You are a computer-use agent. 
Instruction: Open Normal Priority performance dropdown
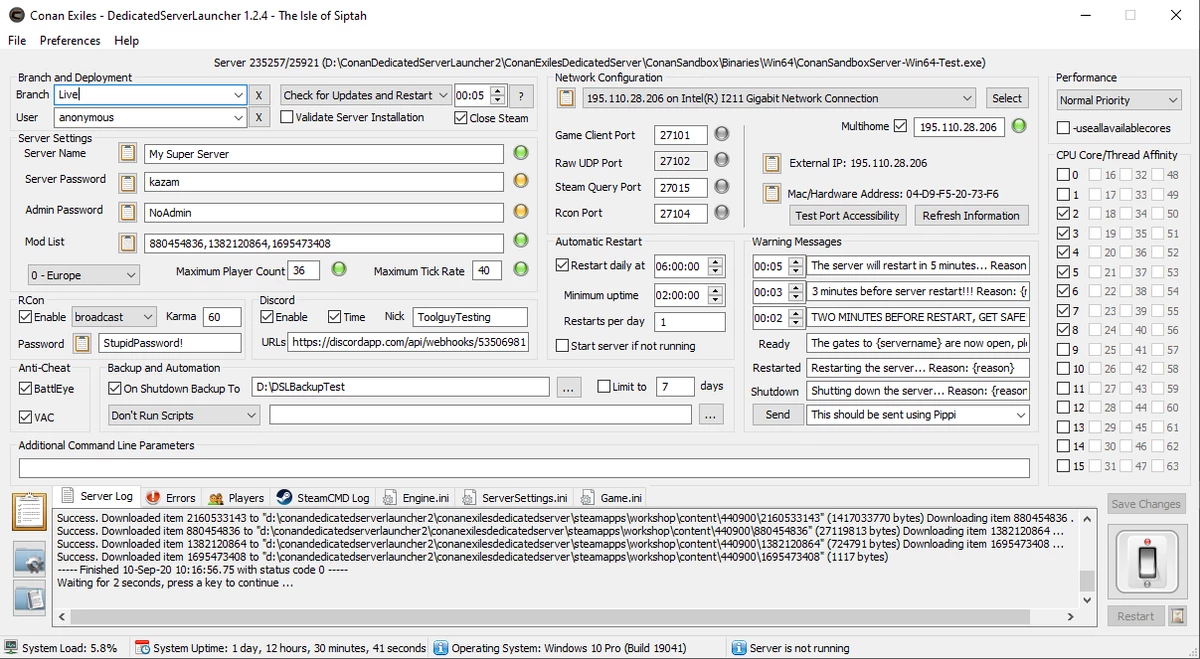click(1120, 100)
